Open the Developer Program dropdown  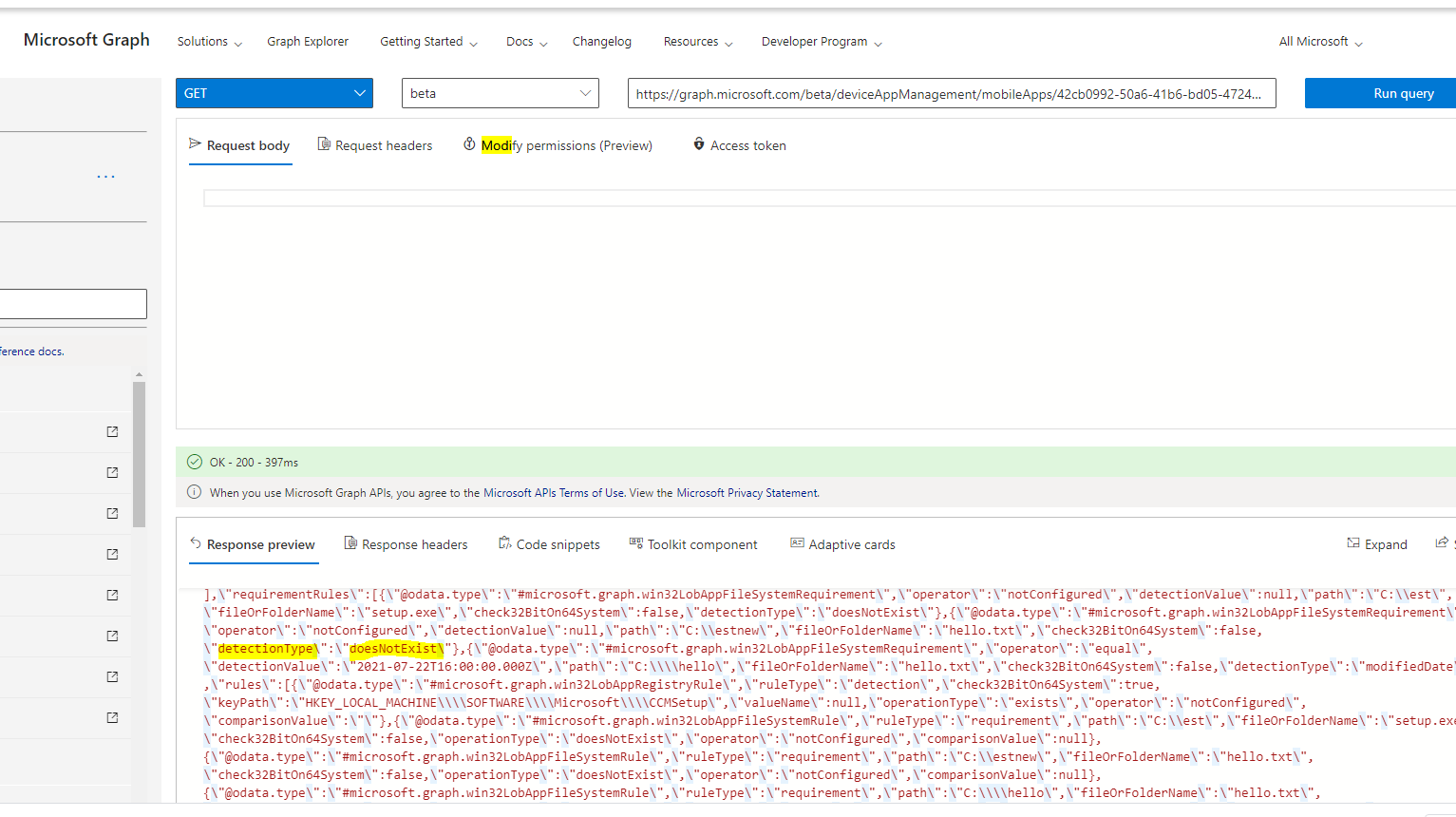(822, 42)
